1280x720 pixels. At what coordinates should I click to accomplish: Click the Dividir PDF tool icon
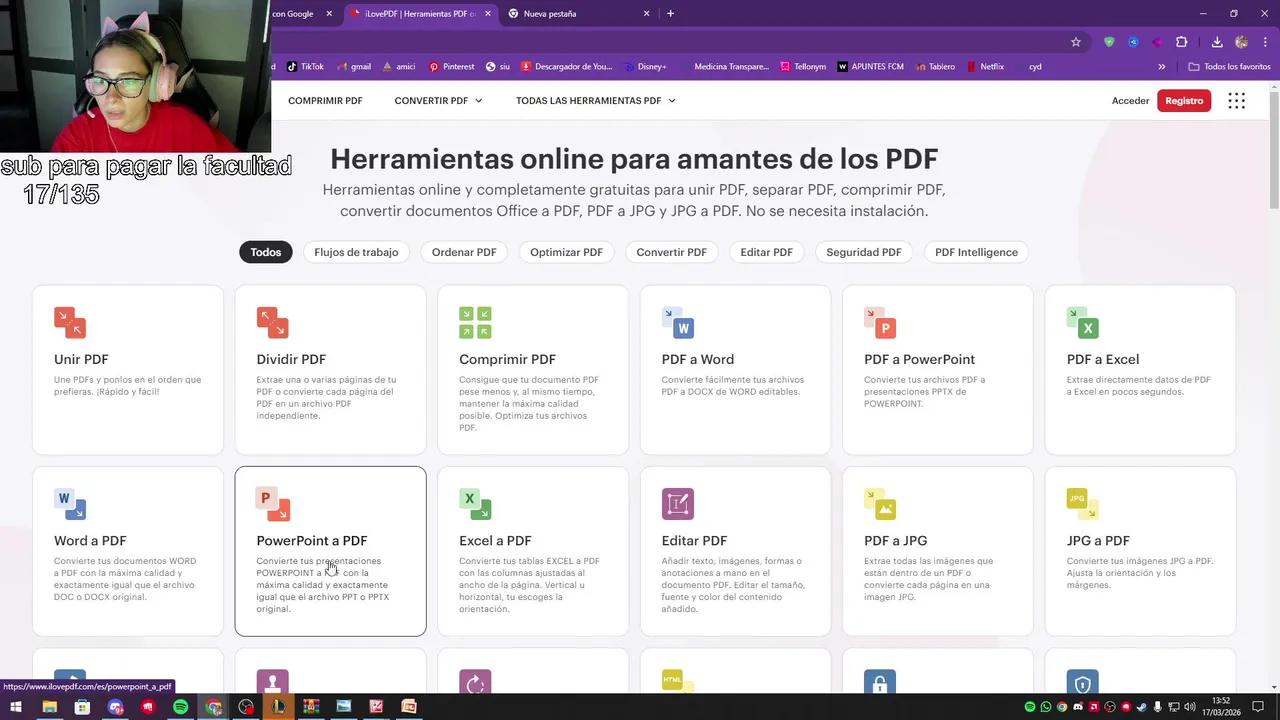(x=272, y=322)
